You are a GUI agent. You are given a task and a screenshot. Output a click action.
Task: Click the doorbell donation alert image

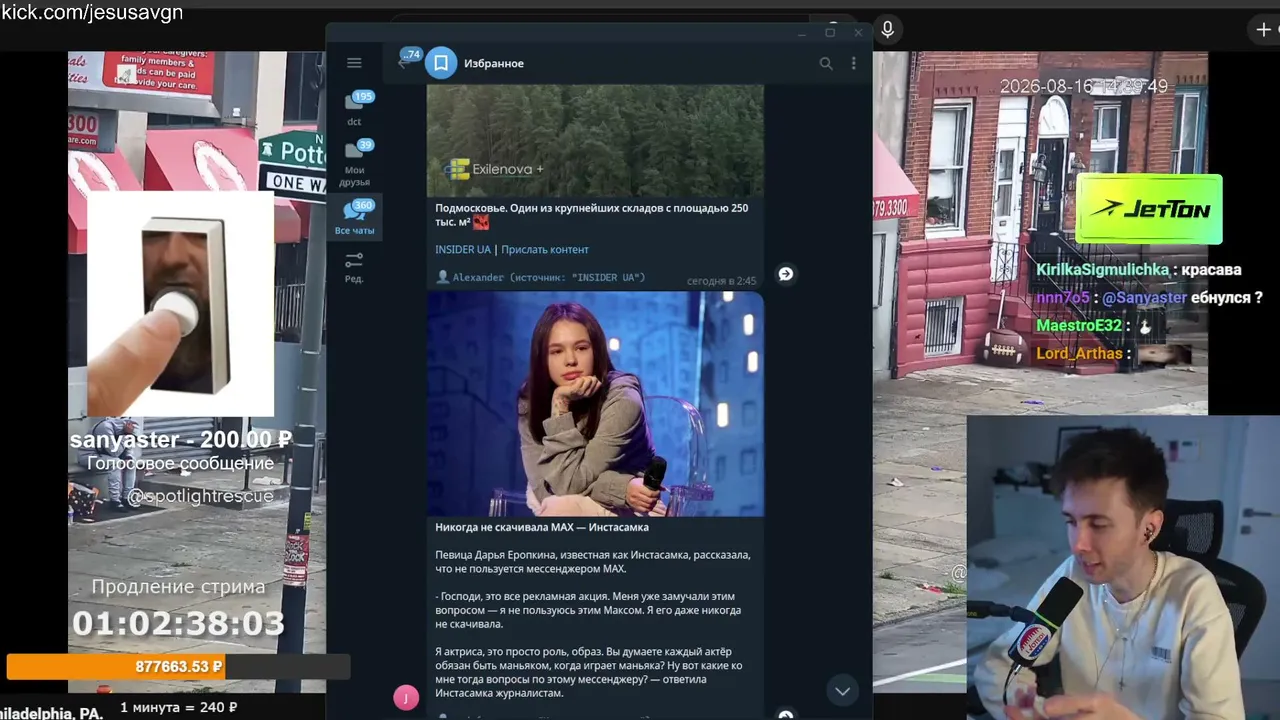coord(180,304)
